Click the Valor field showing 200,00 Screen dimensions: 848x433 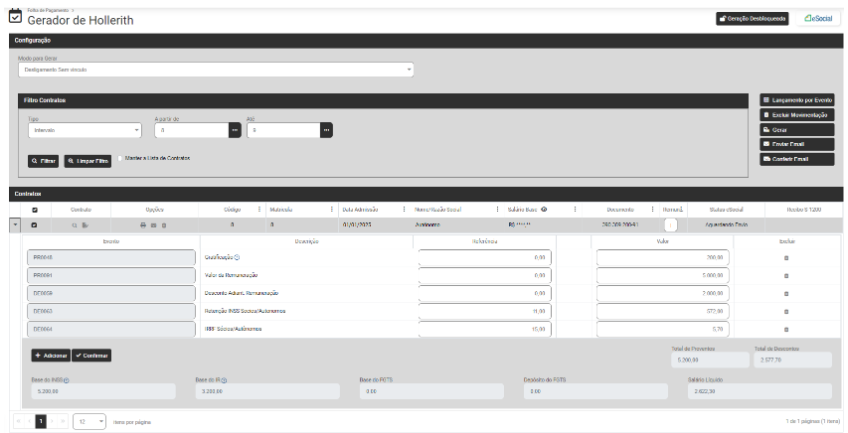pos(662,258)
